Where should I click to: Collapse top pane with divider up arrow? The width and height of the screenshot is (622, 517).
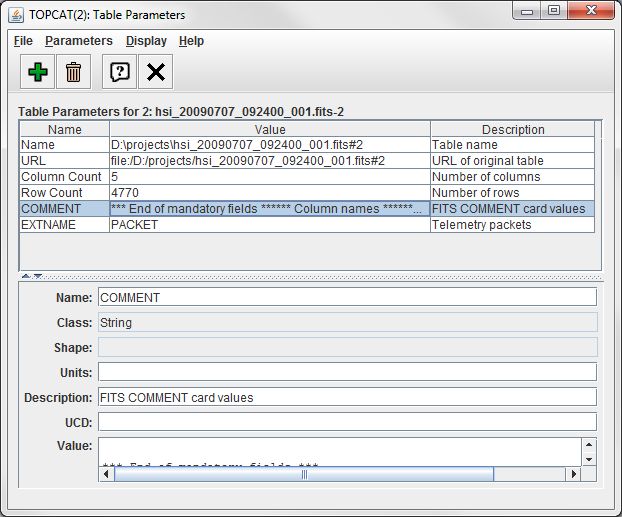coord(26,276)
